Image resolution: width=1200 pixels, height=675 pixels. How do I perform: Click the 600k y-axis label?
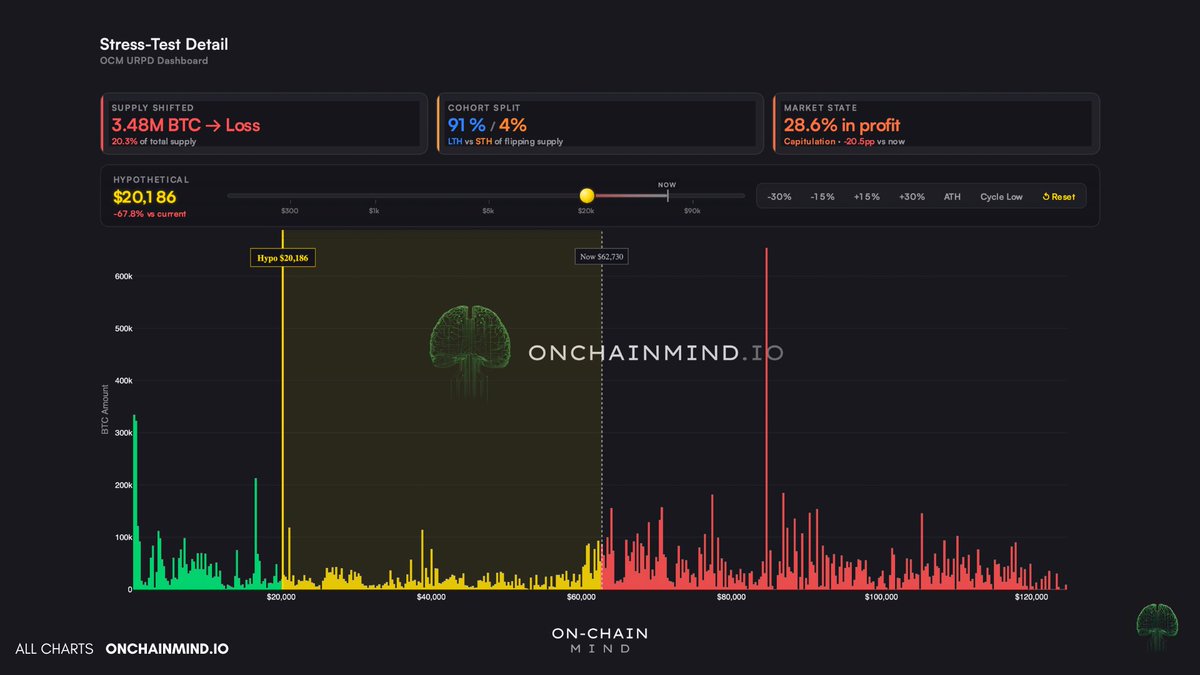[x=122, y=276]
